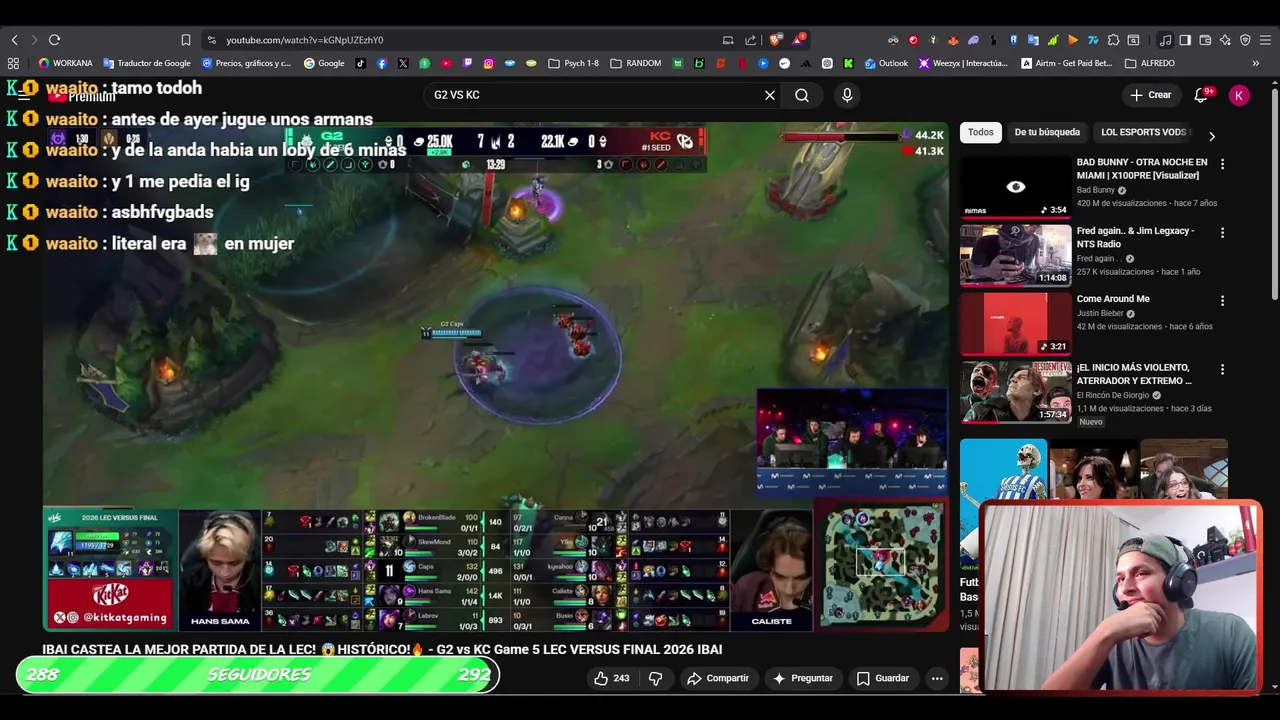Open options for Fred again video
Viewport: 1280px width, 720px height.
[x=1222, y=232]
